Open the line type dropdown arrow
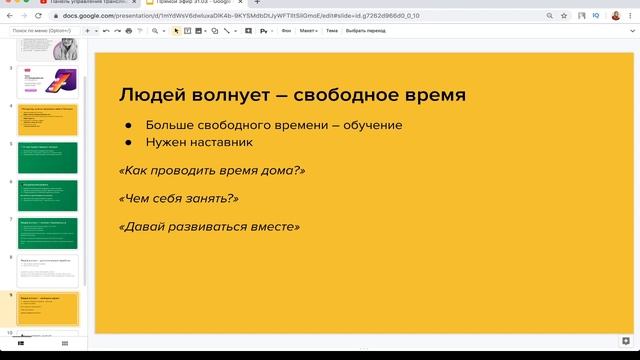Screen dimensions: 640x360 pyautogui.click(x=236, y=31)
